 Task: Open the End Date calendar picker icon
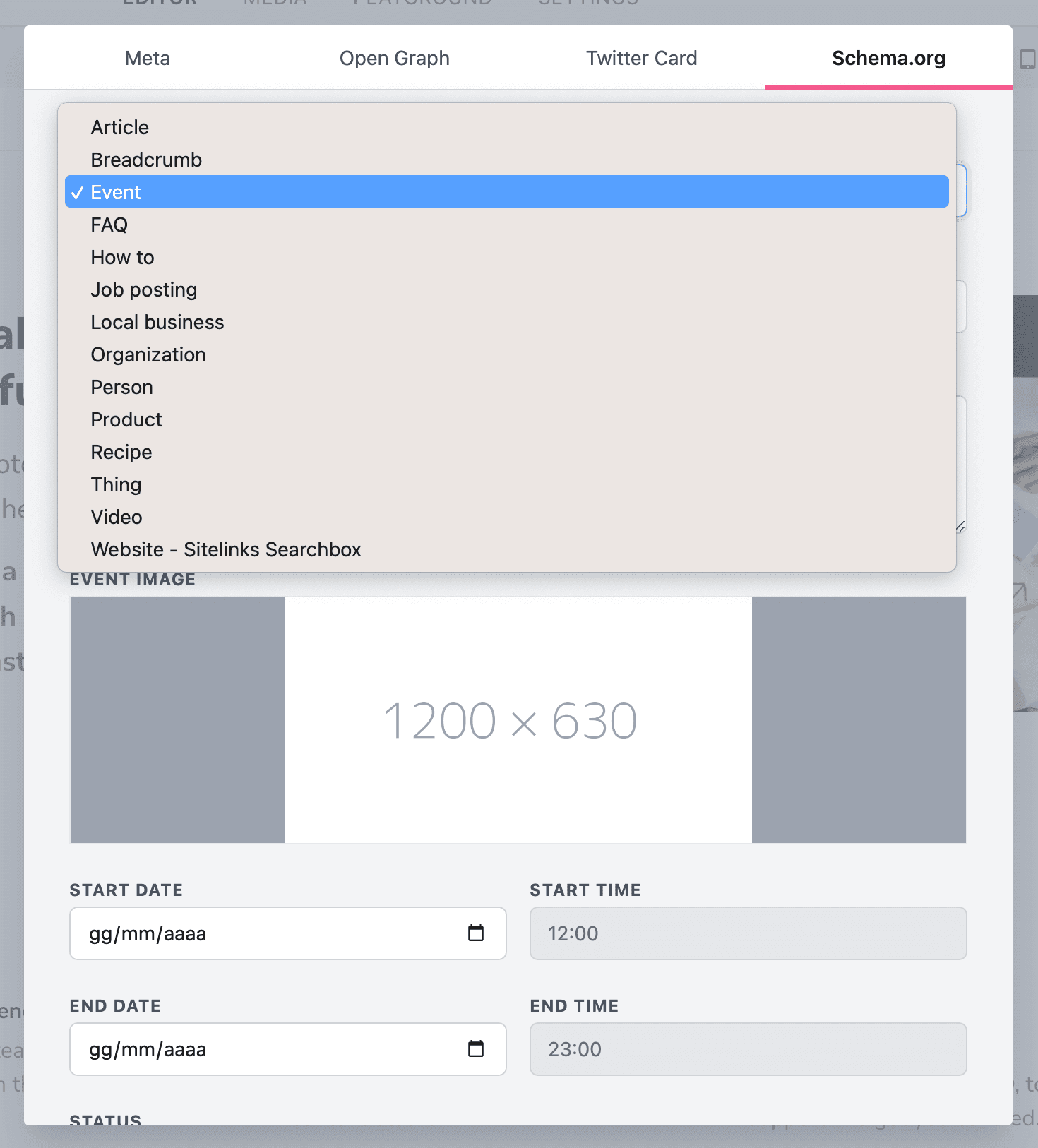pos(476,1048)
